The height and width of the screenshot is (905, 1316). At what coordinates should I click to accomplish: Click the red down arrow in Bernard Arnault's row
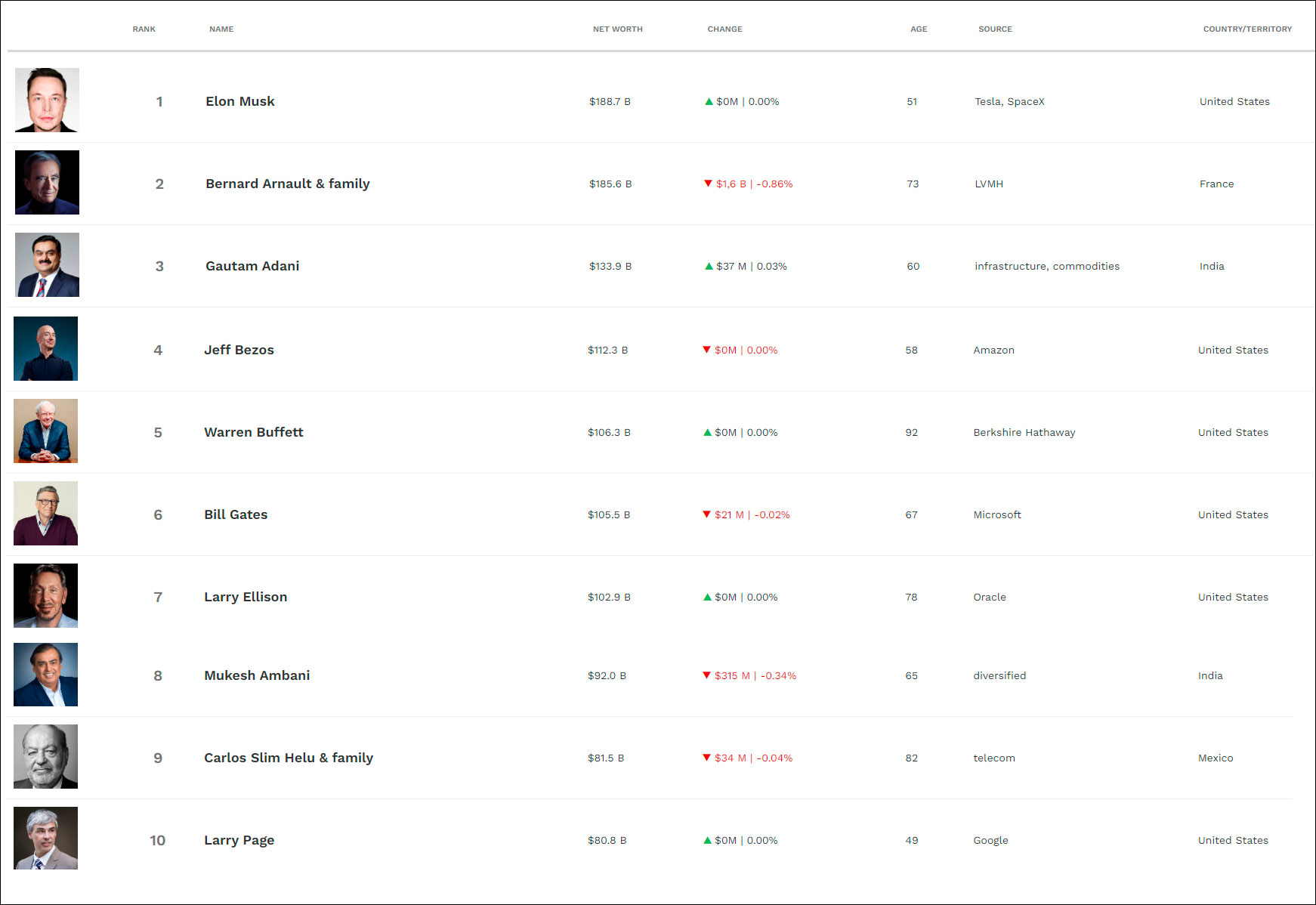pos(708,184)
